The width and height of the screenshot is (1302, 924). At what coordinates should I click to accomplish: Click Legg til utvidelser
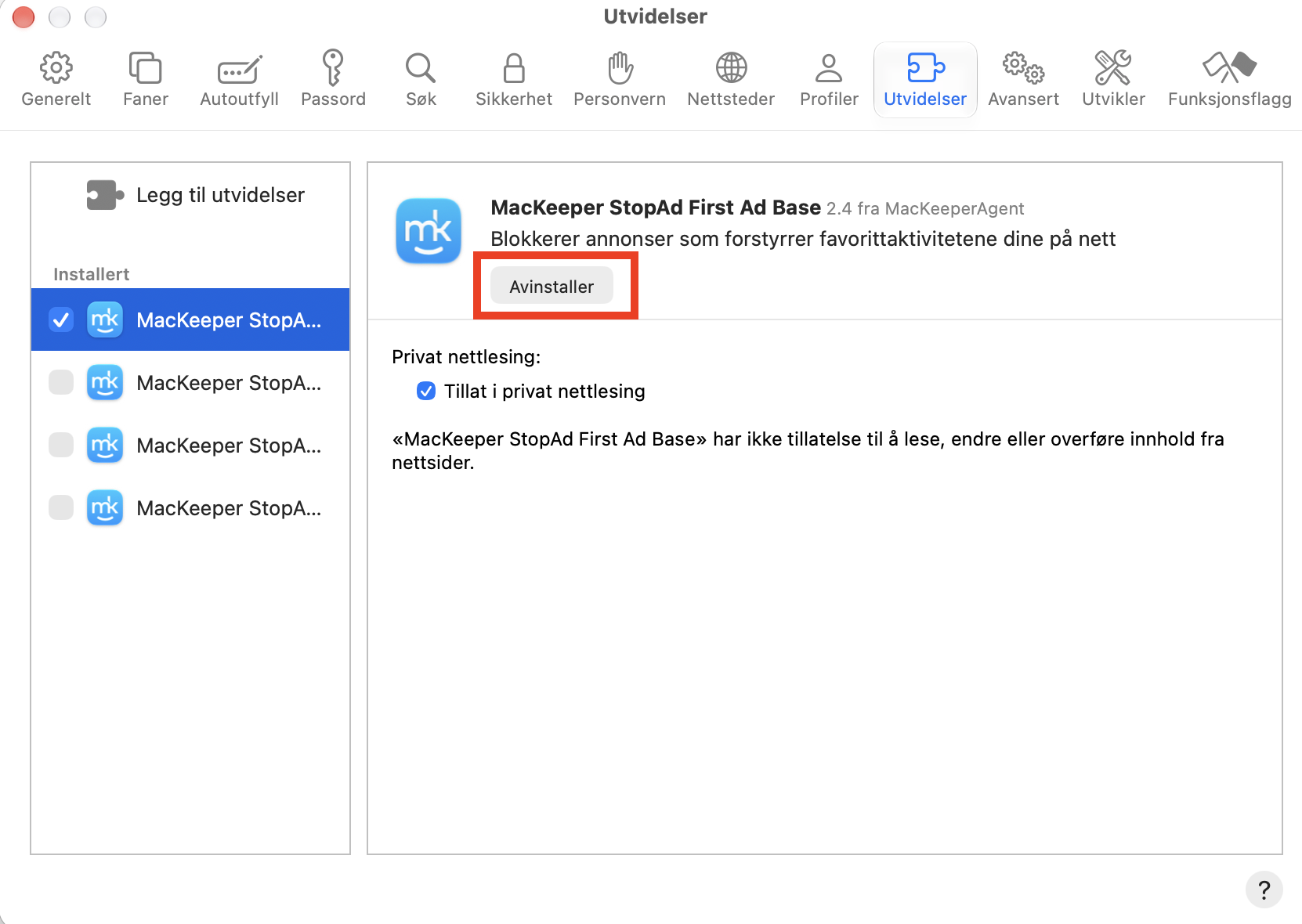(x=220, y=195)
